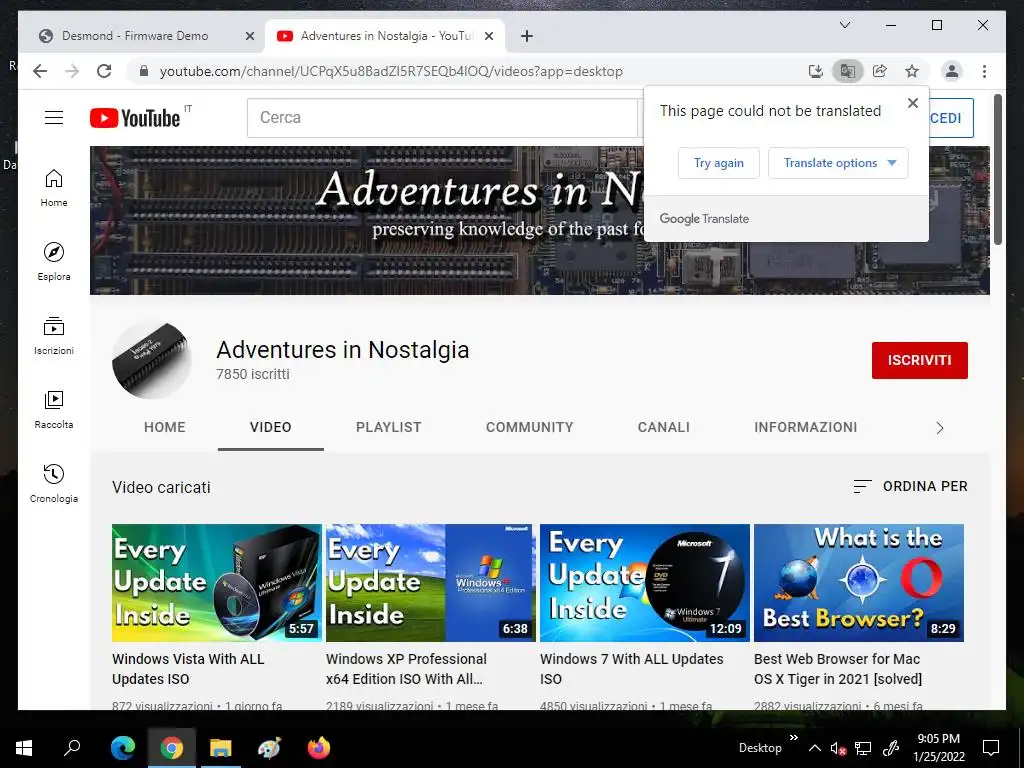Open Esplora in the sidebar
Image resolution: width=1024 pixels, height=768 pixels.
[x=54, y=262]
